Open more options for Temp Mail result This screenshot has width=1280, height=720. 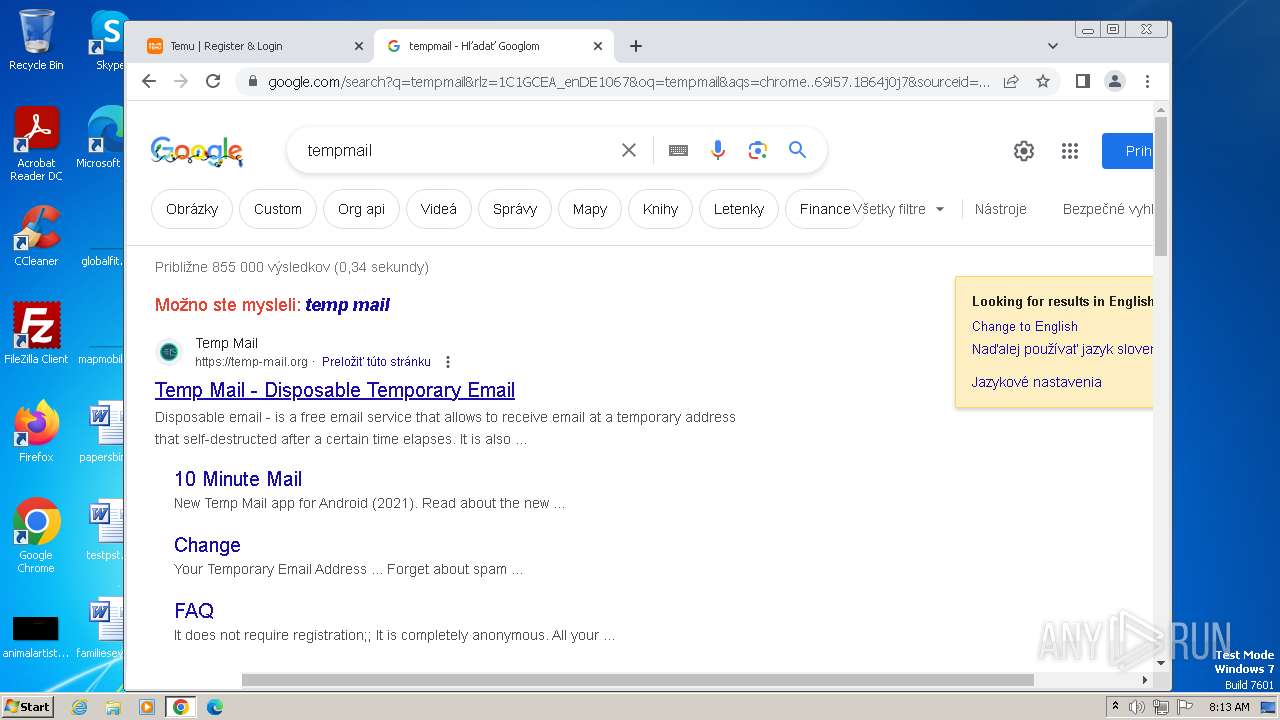448,362
